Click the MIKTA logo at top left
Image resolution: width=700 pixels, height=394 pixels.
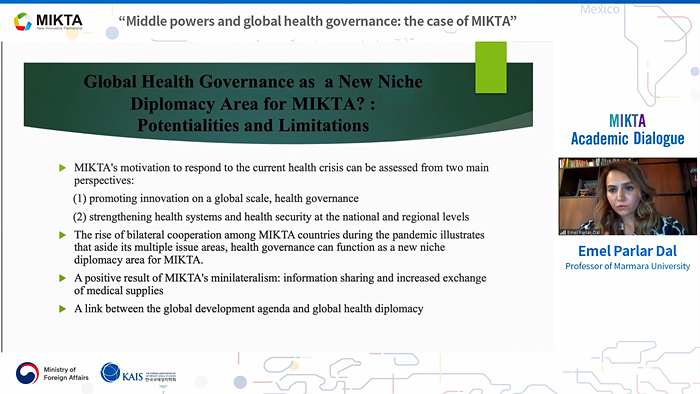(x=48, y=21)
